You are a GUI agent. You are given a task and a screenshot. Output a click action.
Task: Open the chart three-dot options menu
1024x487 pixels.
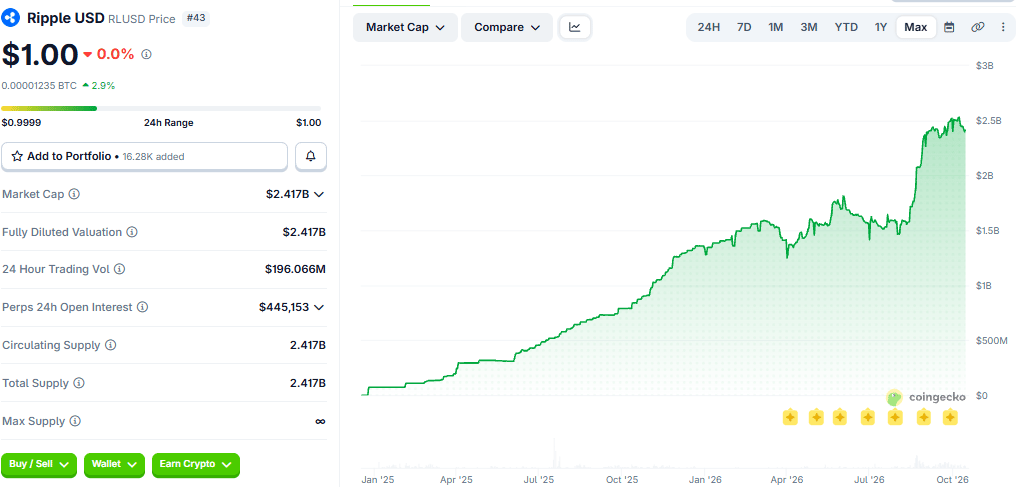click(x=1003, y=27)
